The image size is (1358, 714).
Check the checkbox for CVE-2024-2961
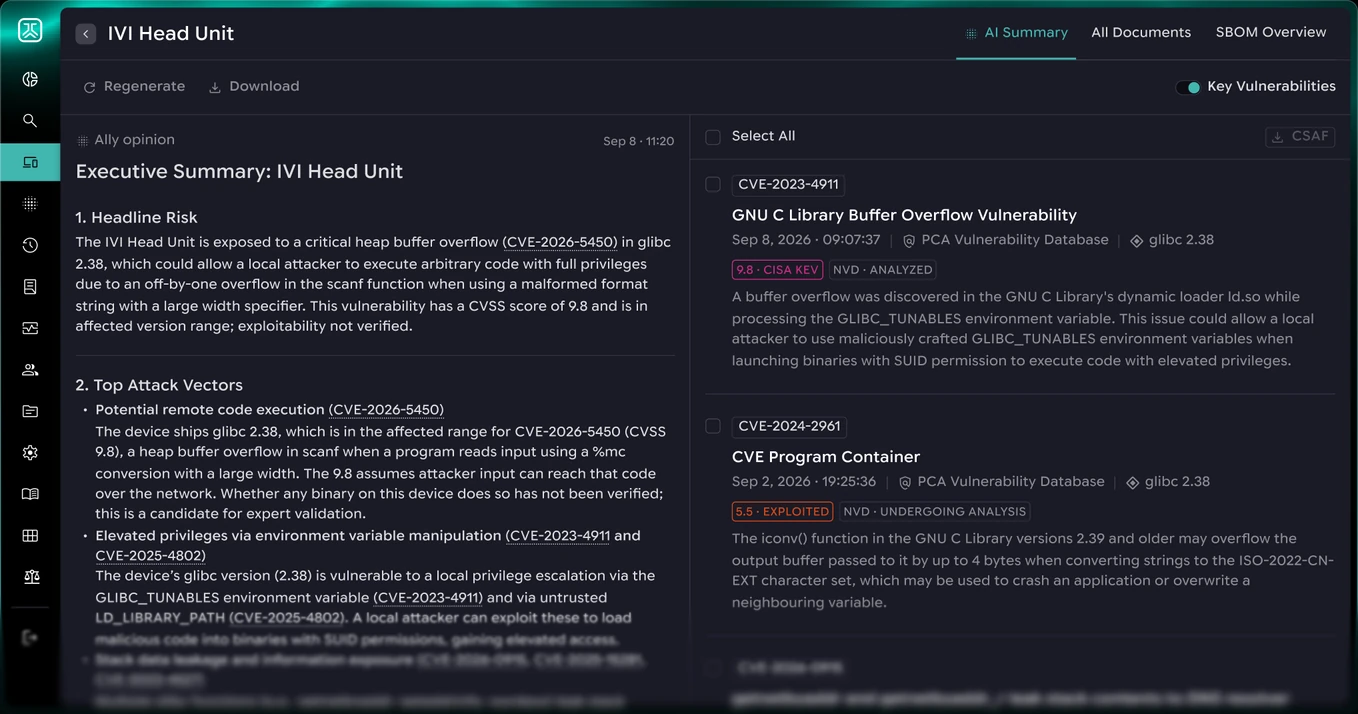coord(713,426)
